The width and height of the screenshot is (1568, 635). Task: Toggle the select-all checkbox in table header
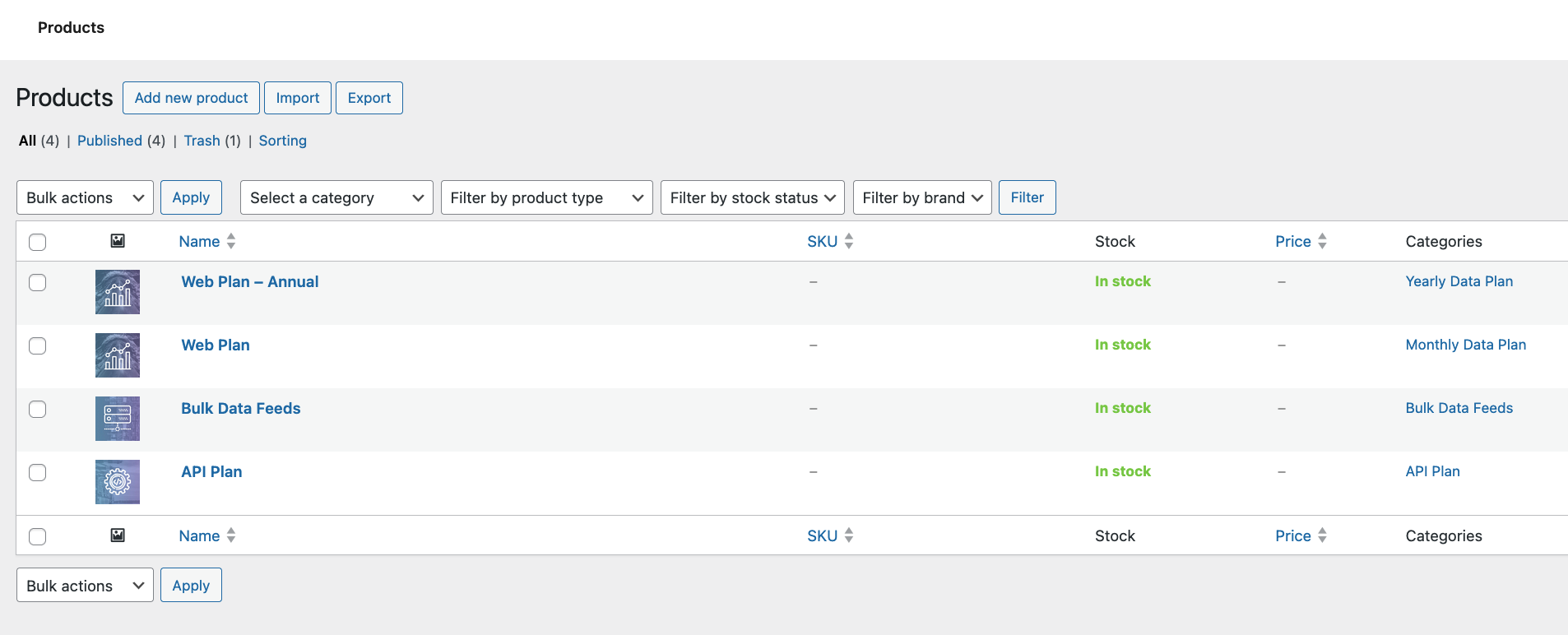[x=38, y=242]
